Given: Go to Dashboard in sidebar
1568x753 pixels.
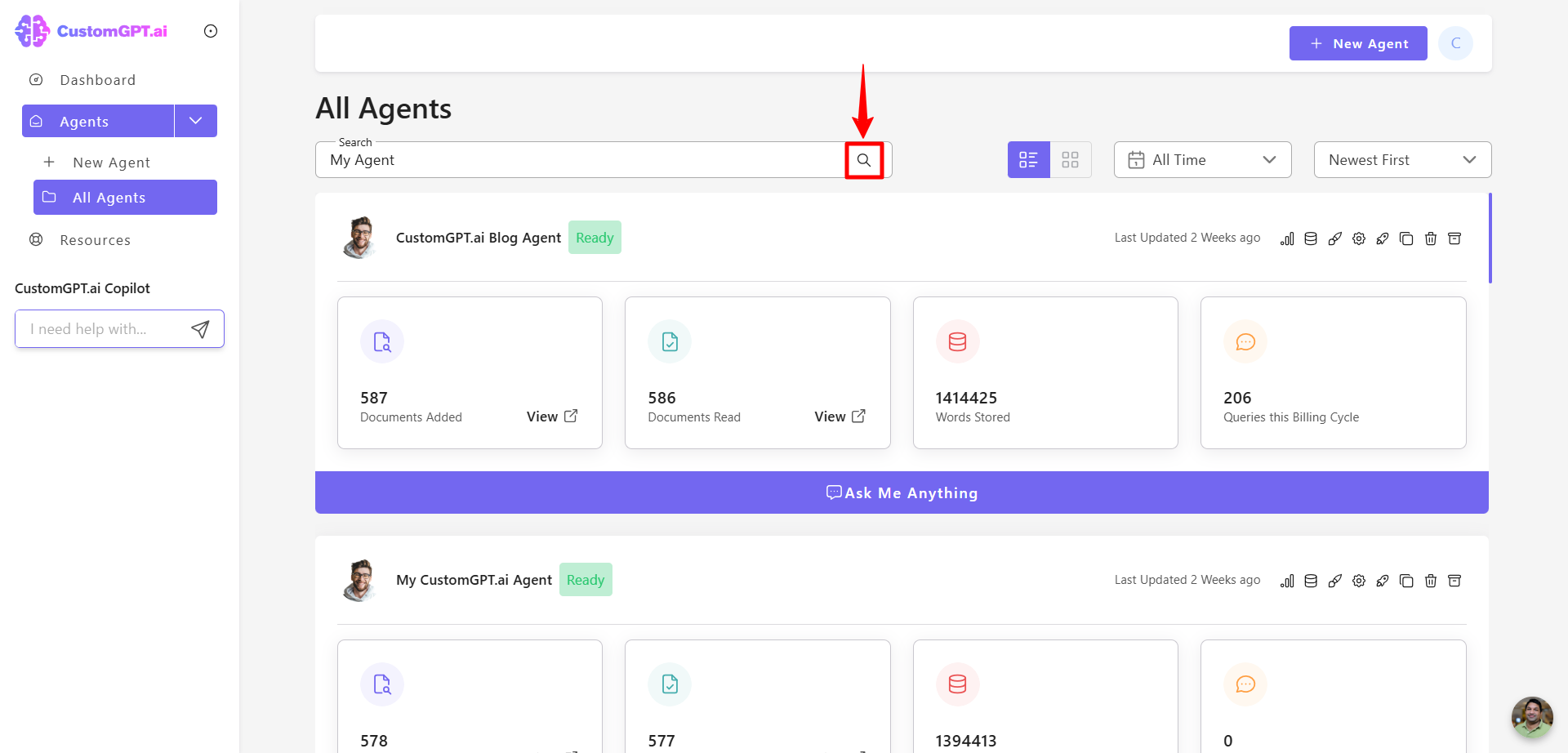Looking at the screenshot, I should pos(98,80).
